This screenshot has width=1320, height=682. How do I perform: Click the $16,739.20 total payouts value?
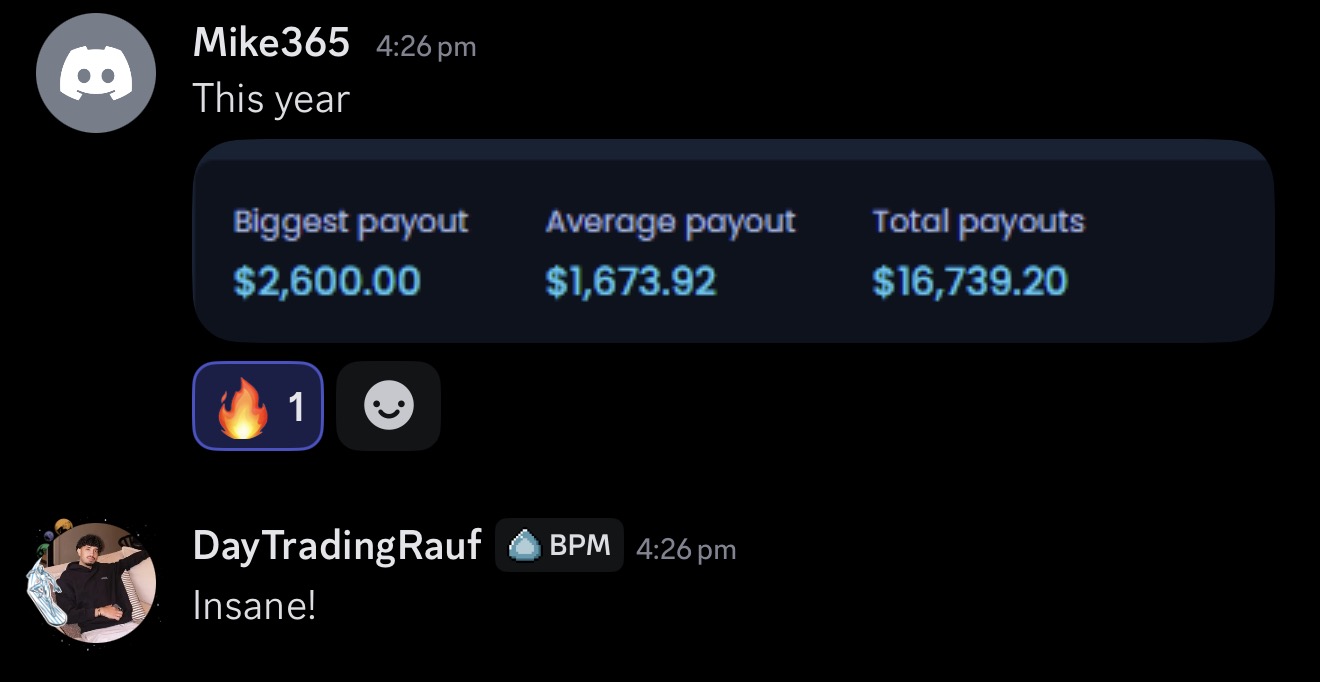(970, 281)
